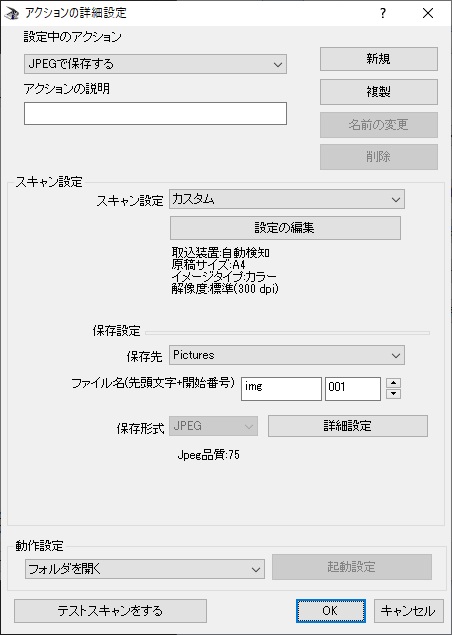
Task: Decrease the file start number with down arrow
Action: pyautogui.click(x=393, y=394)
